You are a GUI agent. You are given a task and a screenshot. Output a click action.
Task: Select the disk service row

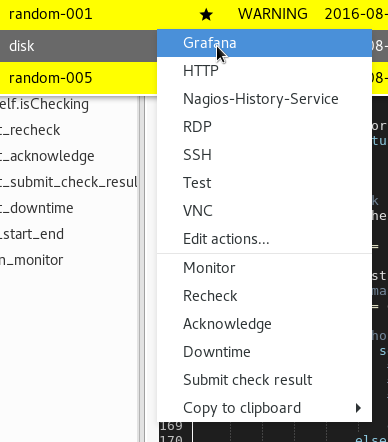[78, 46]
